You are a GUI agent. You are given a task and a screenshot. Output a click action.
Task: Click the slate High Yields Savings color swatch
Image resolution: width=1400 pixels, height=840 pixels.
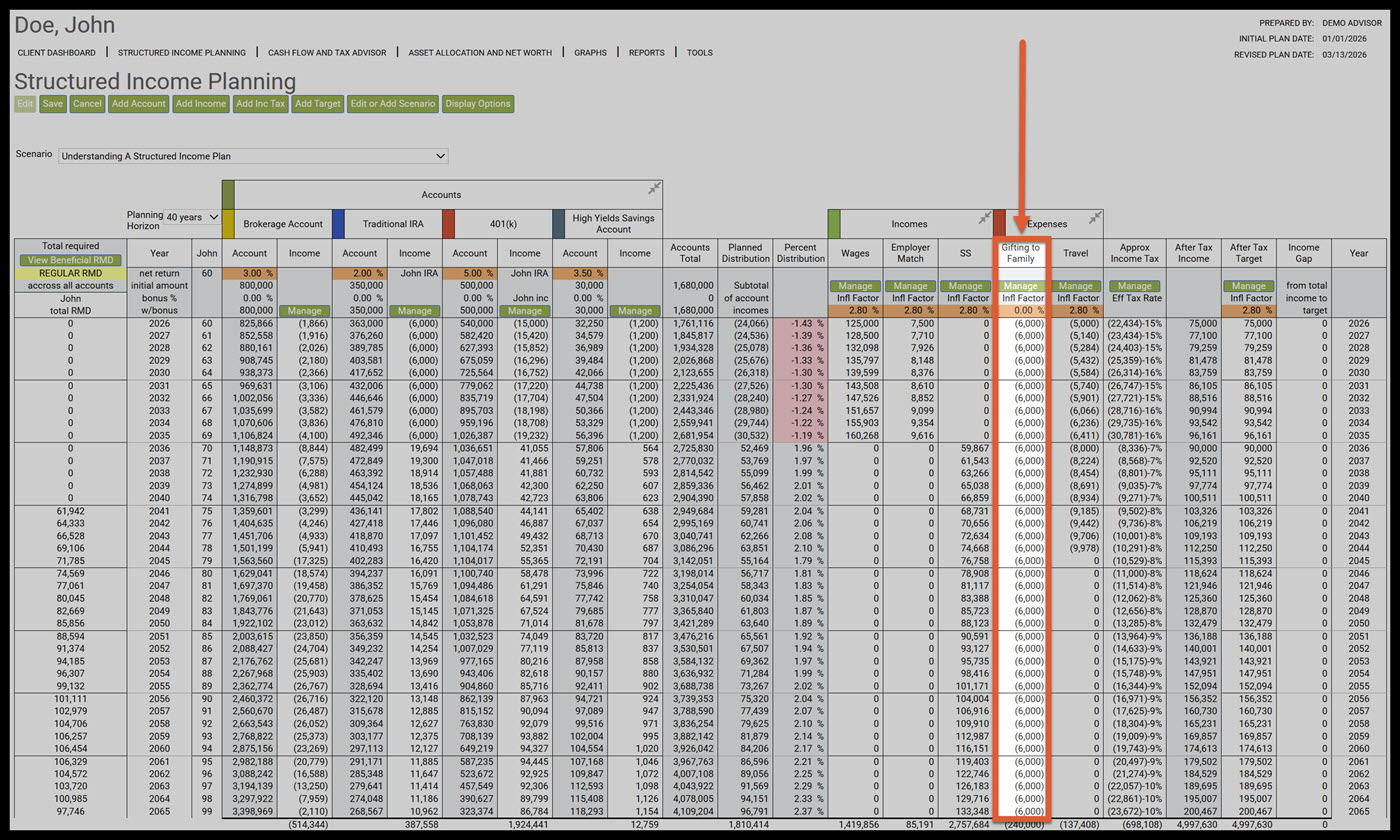(558, 224)
